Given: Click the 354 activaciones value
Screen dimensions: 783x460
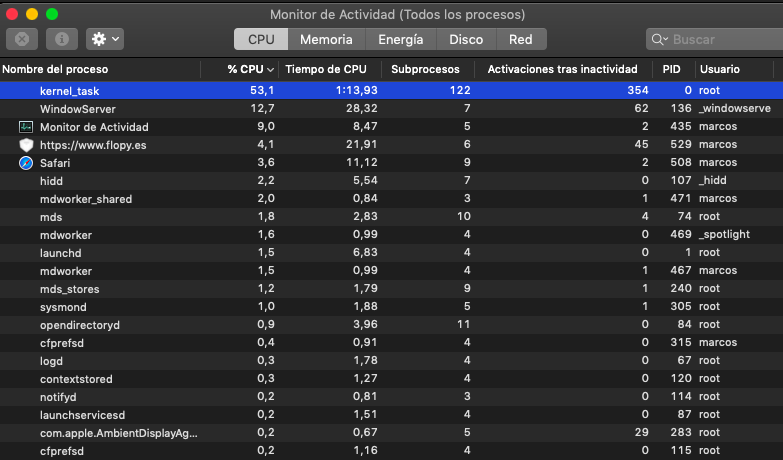Looking at the screenshot, I should click(x=638, y=90).
